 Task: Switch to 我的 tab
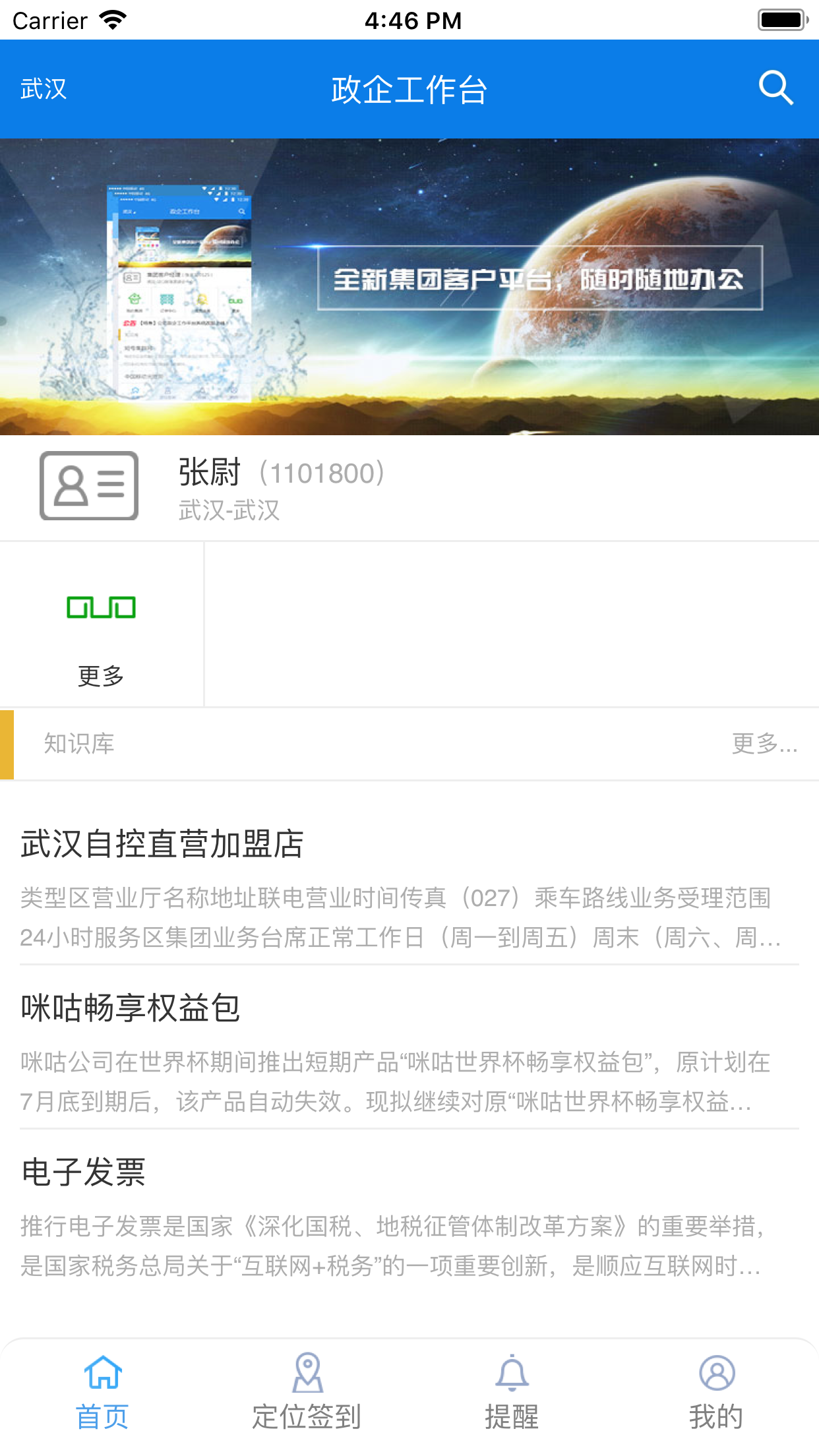tap(717, 1416)
